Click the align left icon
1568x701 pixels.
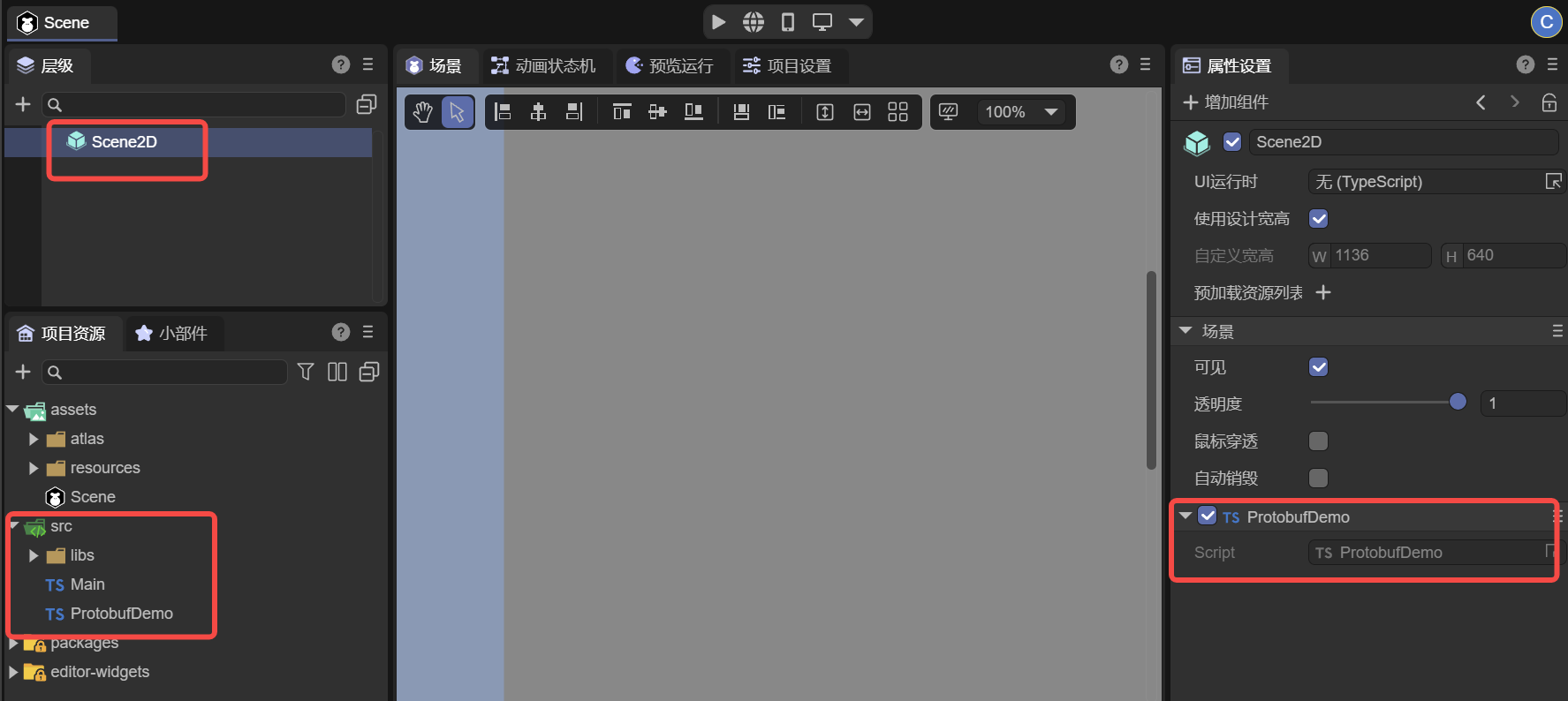click(x=503, y=112)
